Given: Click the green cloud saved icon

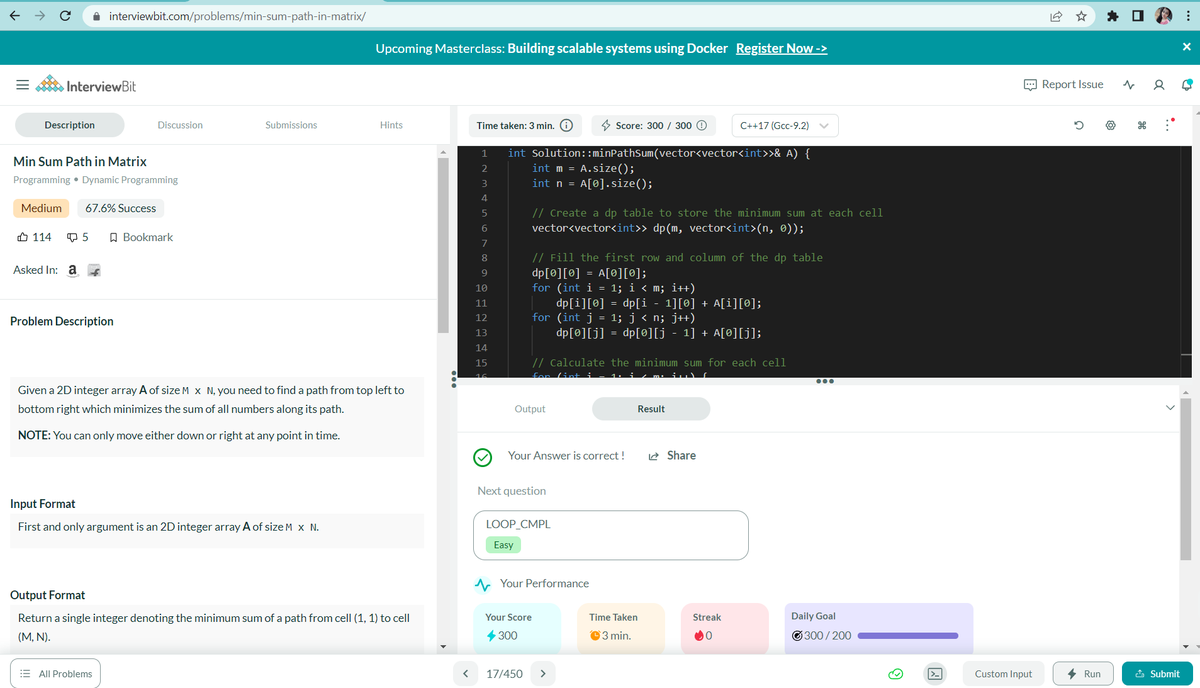Looking at the screenshot, I should 898,674.
